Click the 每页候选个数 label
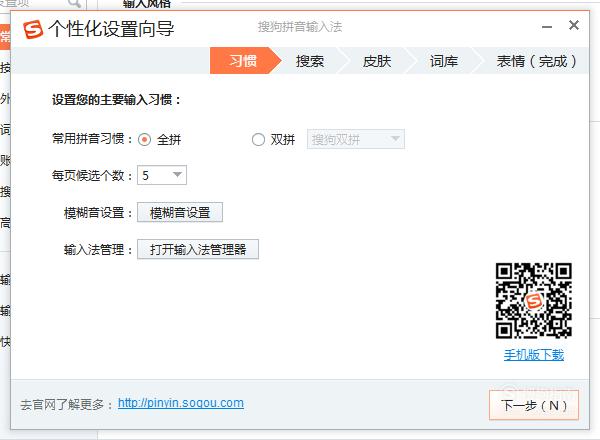This screenshot has height=440, width=600. click(x=92, y=176)
